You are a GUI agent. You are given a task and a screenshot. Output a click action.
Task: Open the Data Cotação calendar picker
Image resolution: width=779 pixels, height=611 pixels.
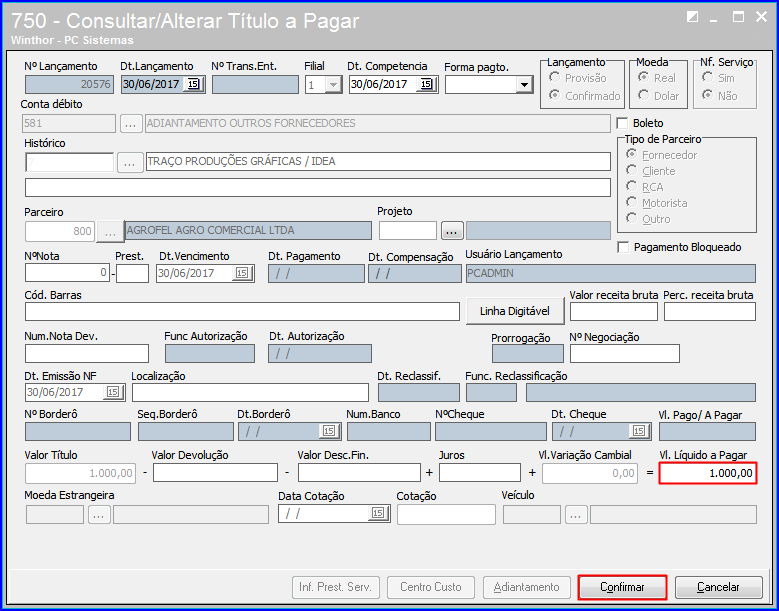(x=378, y=514)
